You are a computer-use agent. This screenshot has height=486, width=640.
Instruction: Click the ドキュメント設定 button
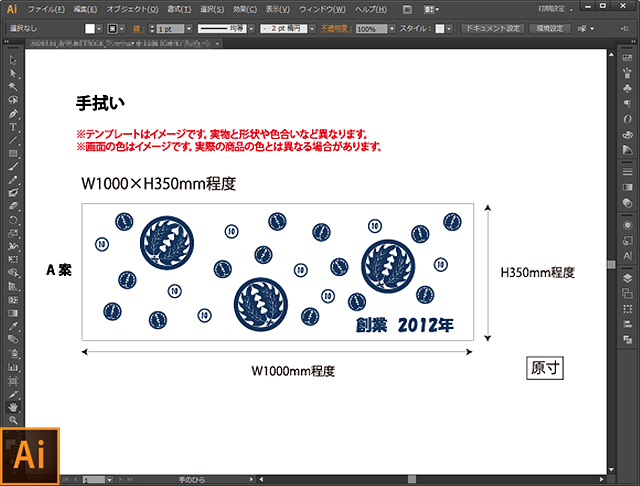493,30
